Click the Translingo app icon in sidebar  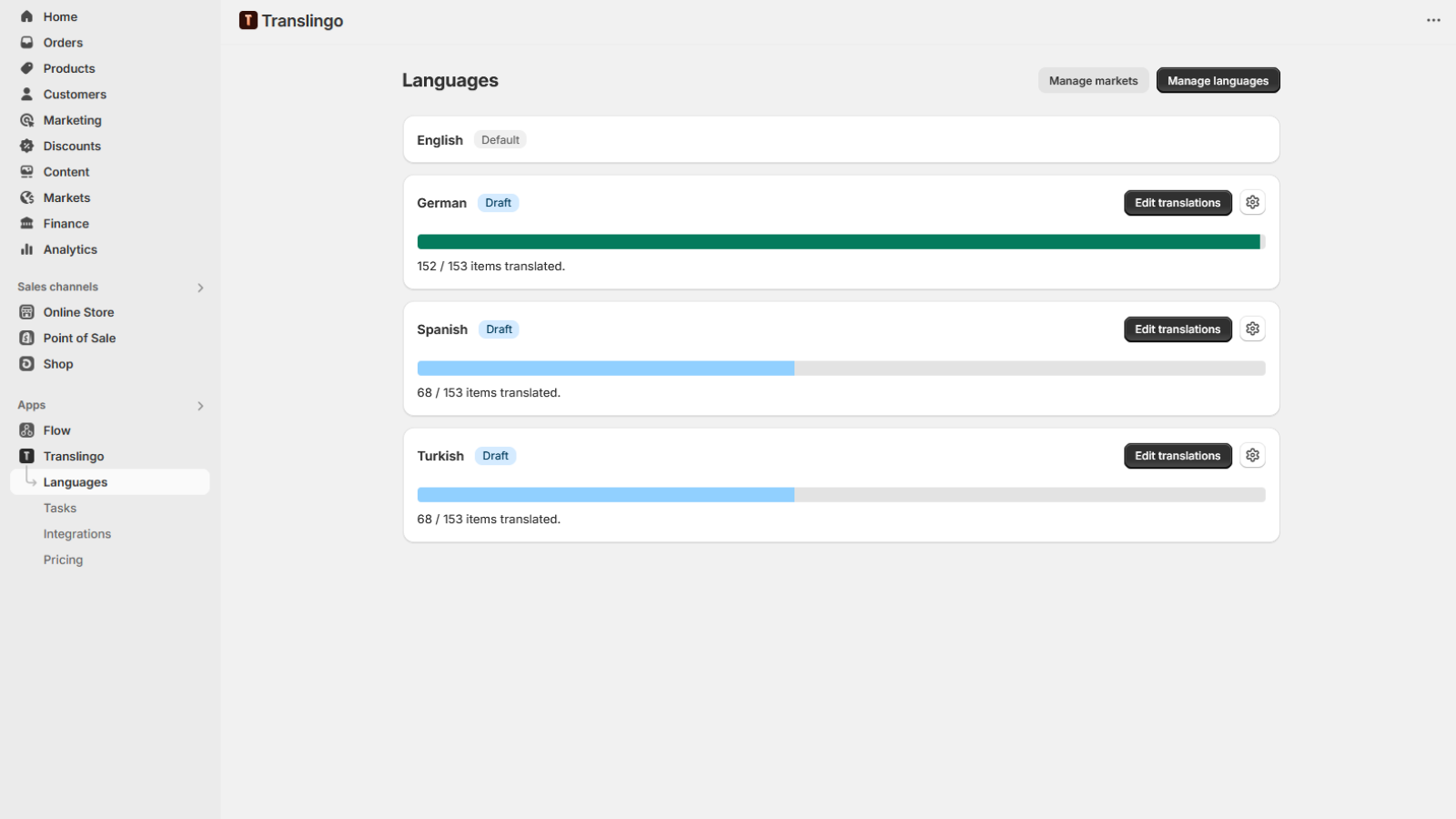coord(27,456)
